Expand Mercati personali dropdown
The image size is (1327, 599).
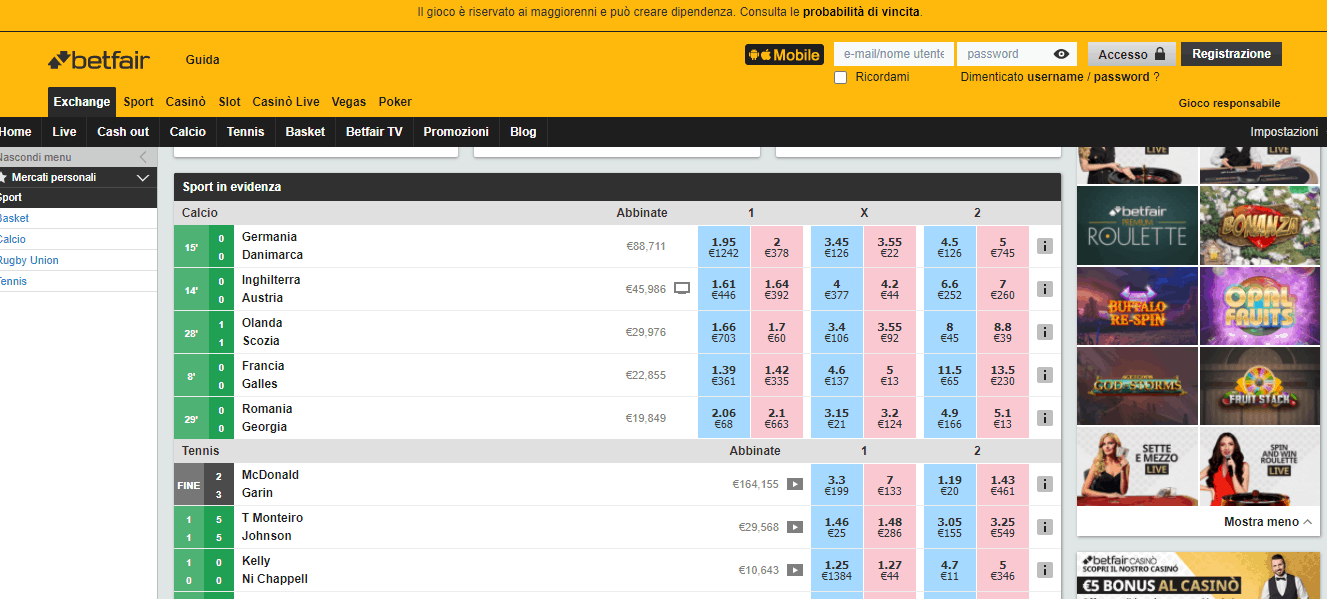click(143, 177)
